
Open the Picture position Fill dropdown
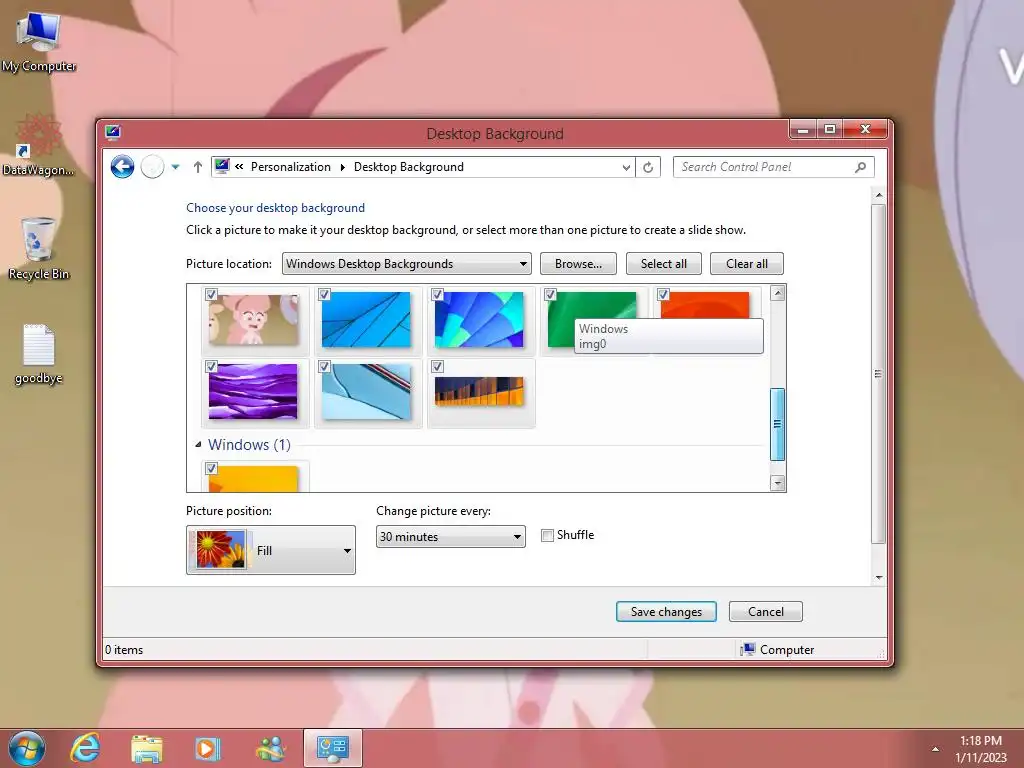270,550
